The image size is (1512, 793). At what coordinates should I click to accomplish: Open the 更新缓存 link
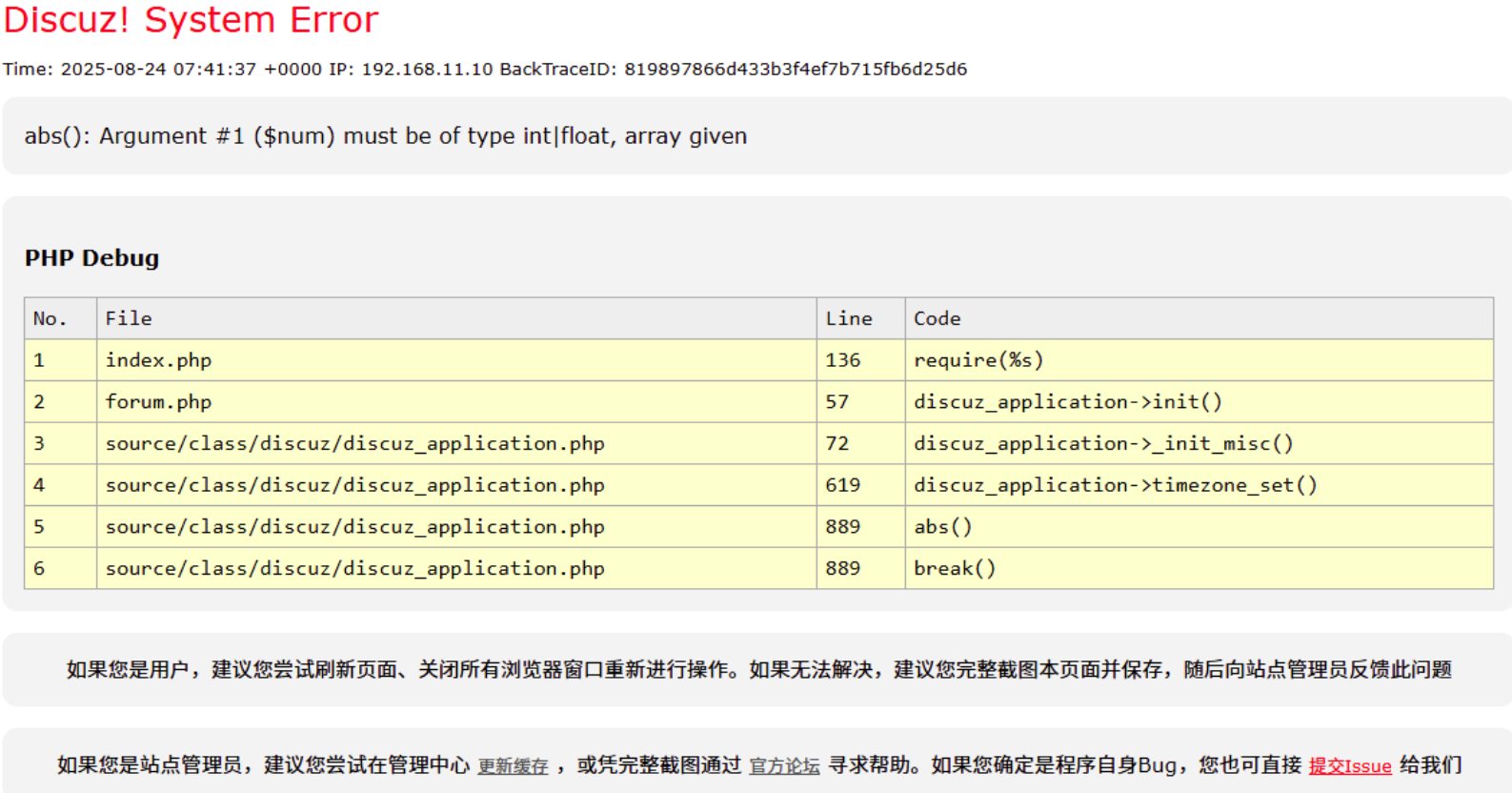[513, 766]
